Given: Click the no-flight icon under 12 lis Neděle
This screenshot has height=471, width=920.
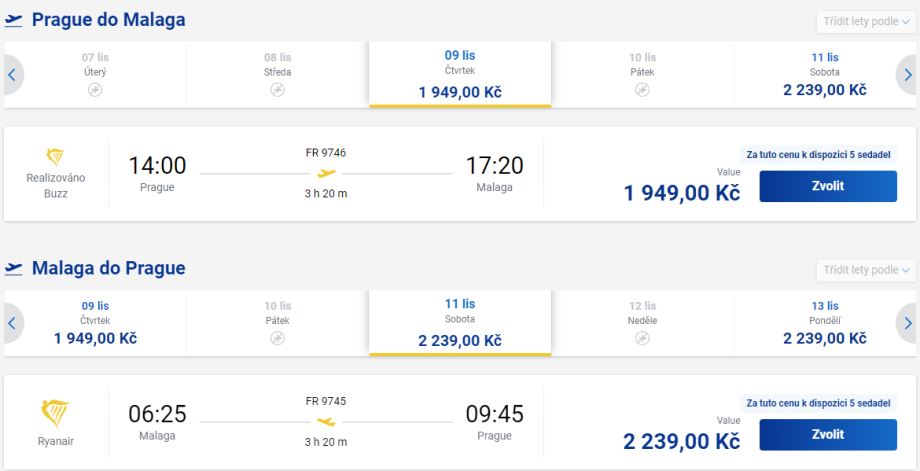Looking at the screenshot, I should (643, 338).
